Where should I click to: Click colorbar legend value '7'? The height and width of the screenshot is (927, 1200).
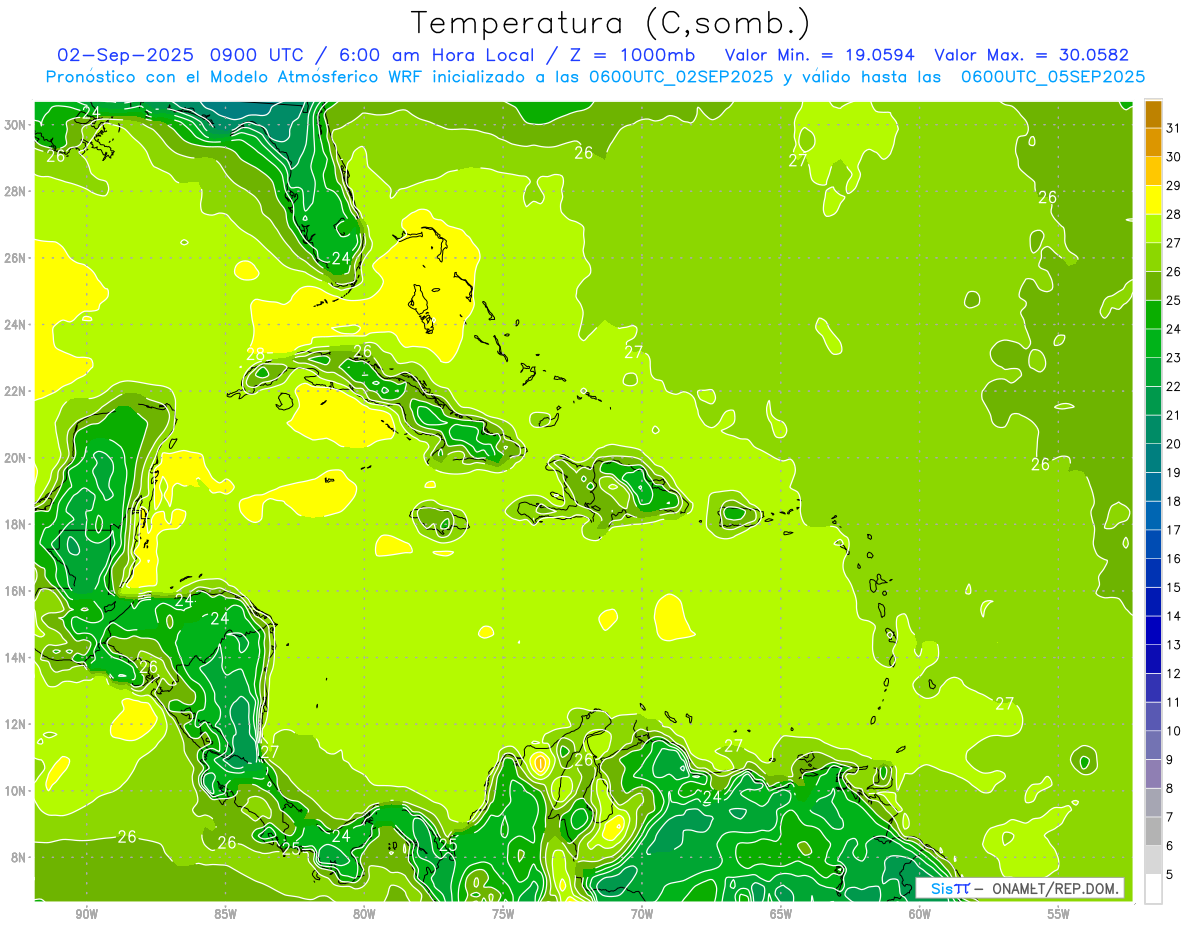point(1170,817)
